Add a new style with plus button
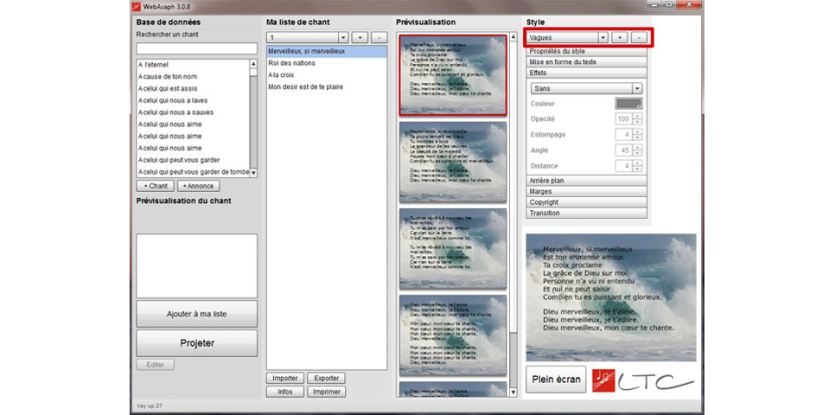Screen dimensions: 829x415 tap(620, 38)
